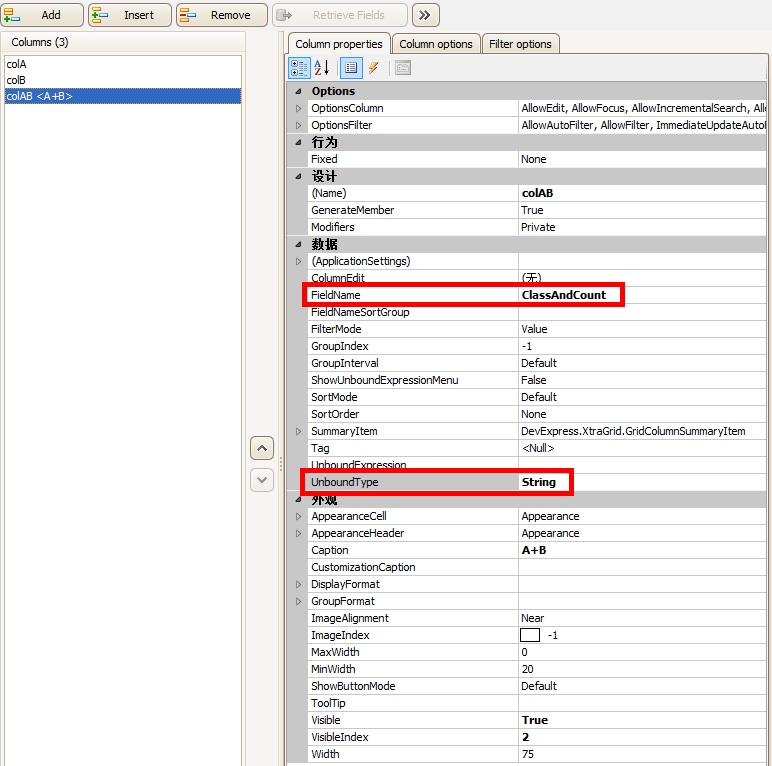This screenshot has height=766, width=772.
Task: Click the Fixed value None
Action: click(534, 159)
